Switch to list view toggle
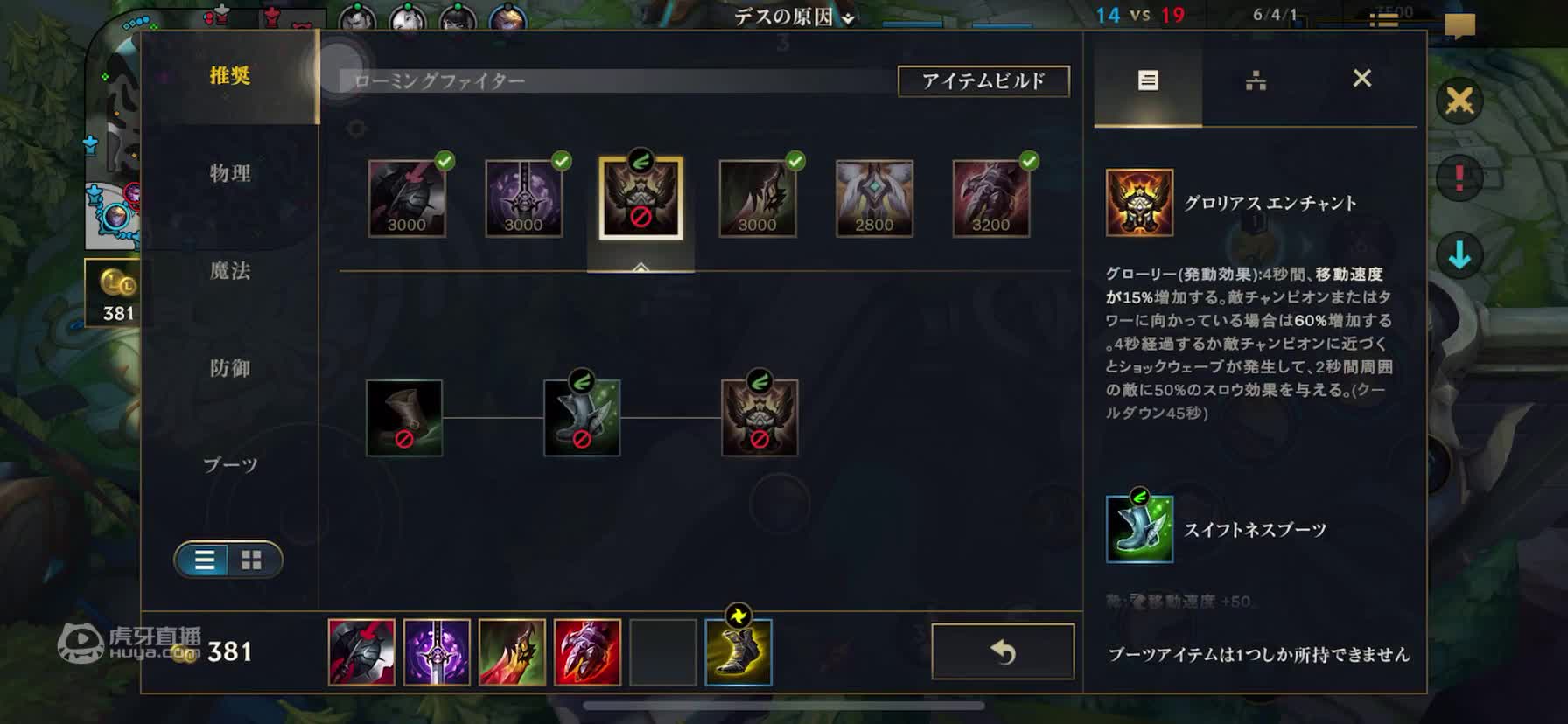 click(x=204, y=560)
